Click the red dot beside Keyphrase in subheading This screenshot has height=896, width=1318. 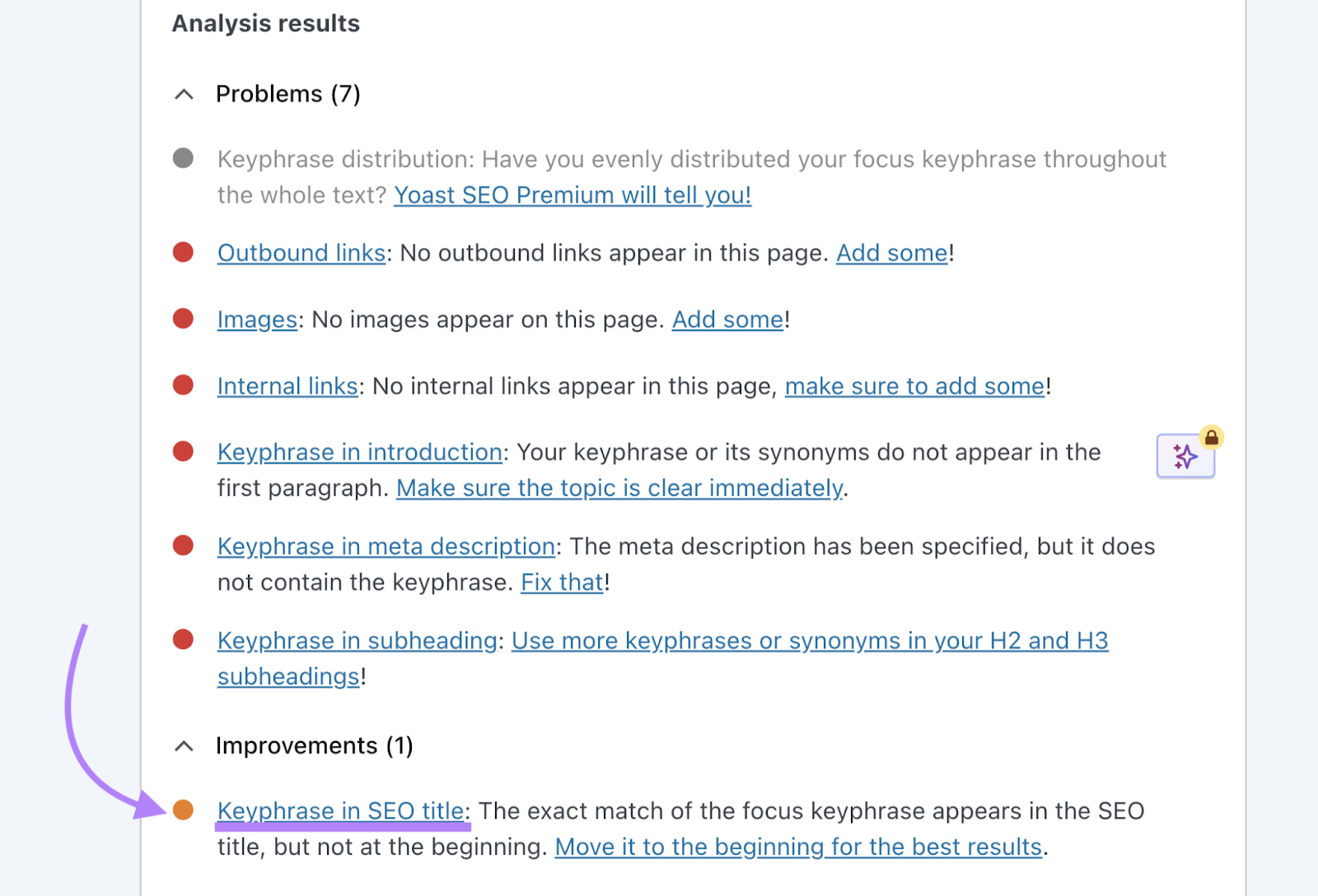coord(183,640)
